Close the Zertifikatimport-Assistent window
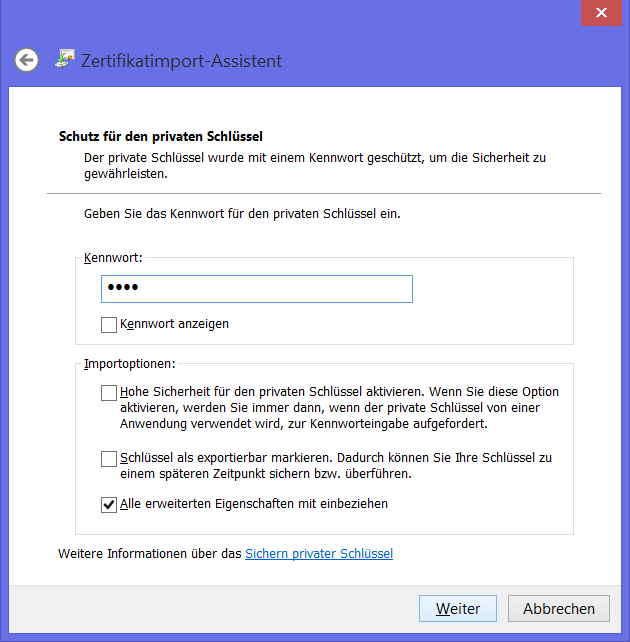Screen dimensions: 630x642 click(601, 13)
